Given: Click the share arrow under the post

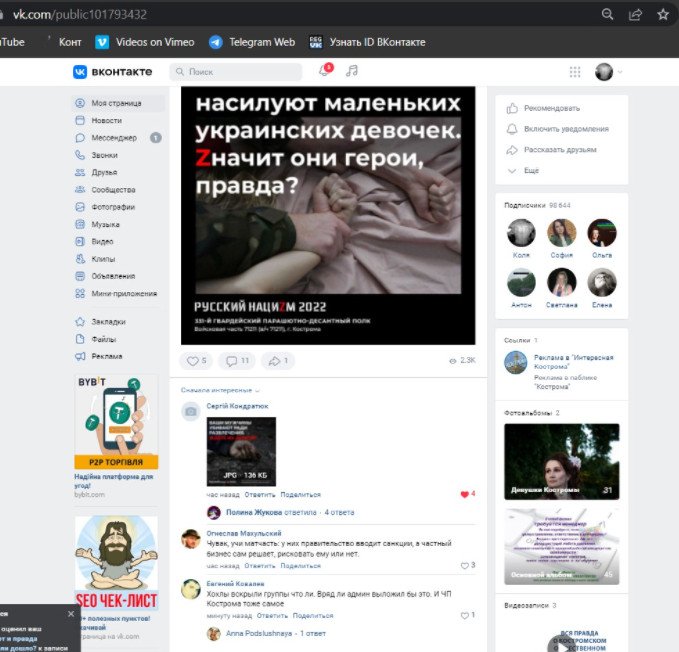Looking at the screenshot, I should pos(277,361).
